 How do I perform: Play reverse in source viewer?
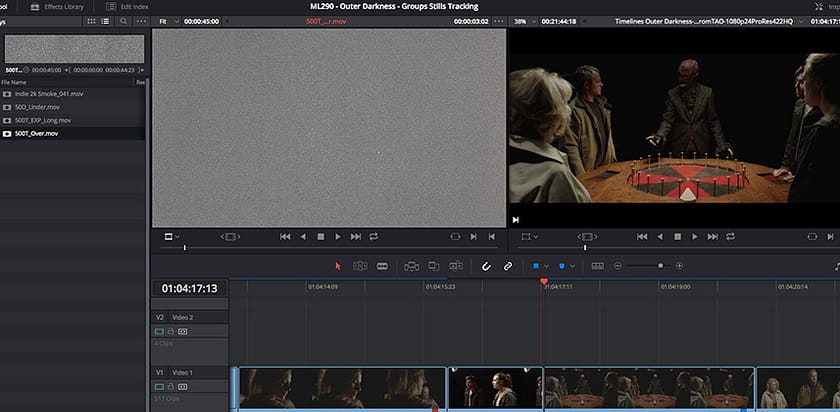pos(303,236)
